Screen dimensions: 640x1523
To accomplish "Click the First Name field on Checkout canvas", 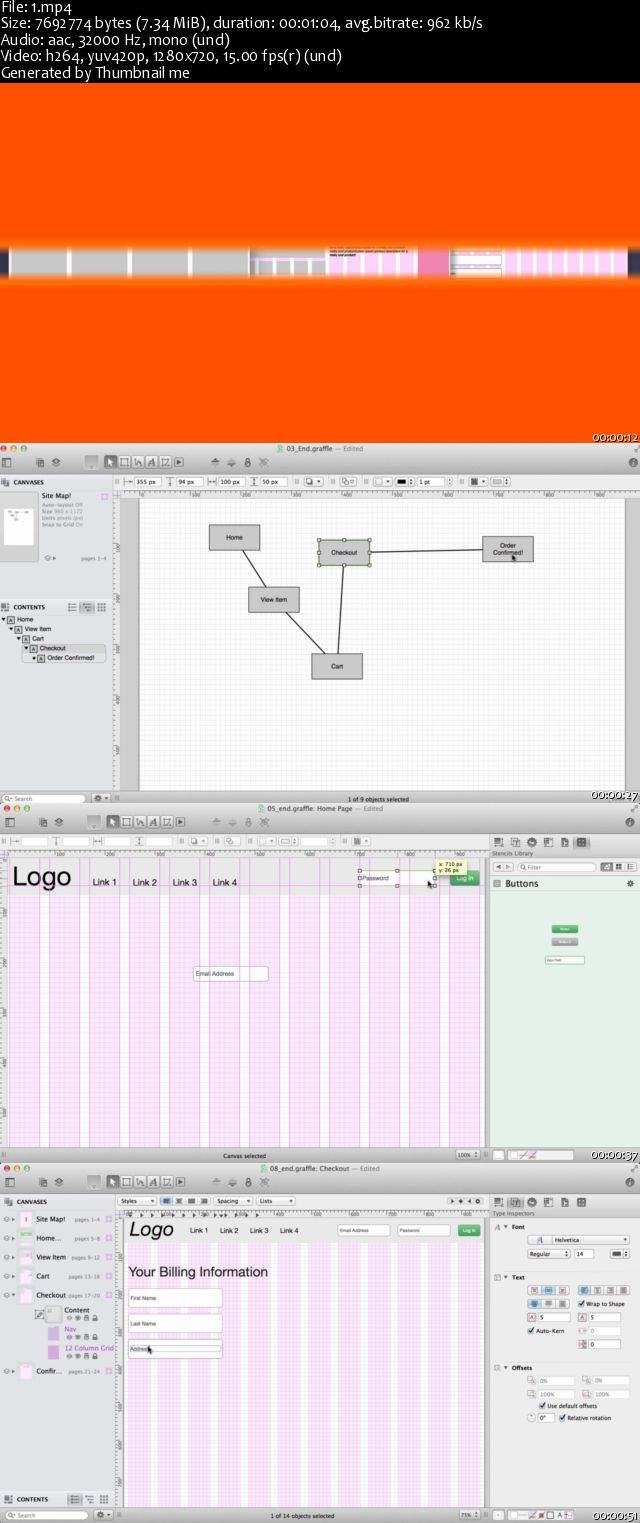I will (x=174, y=1297).
